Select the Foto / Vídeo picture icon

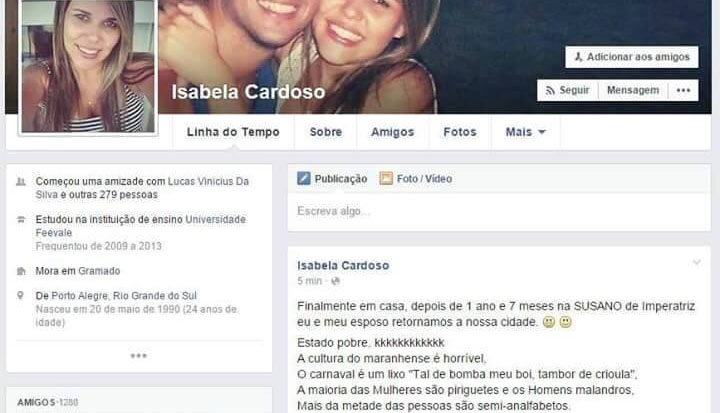coord(386,178)
